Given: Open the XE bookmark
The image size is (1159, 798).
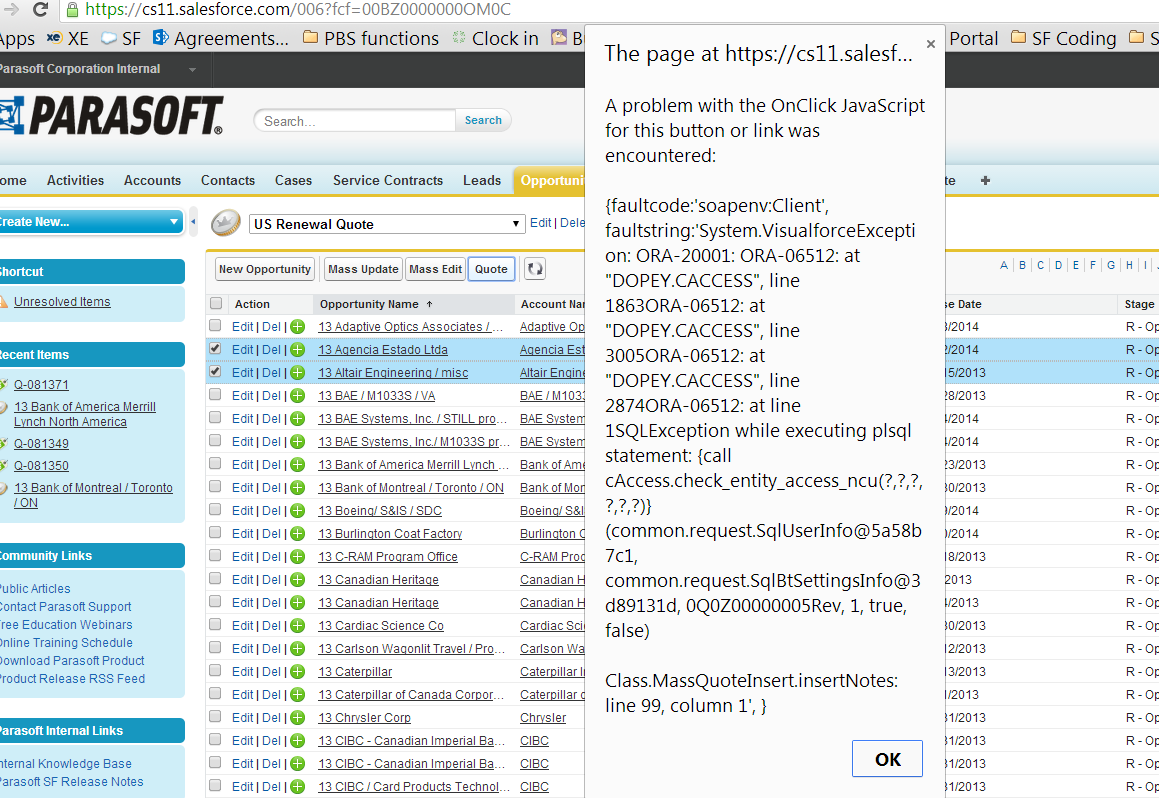Looking at the screenshot, I should point(67,38).
